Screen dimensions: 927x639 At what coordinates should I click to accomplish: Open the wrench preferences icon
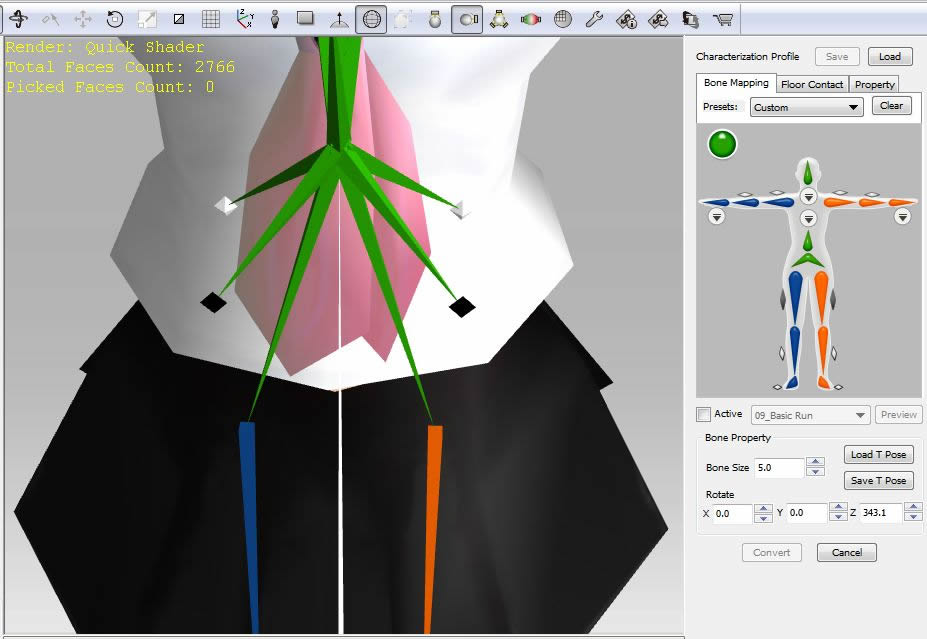[x=594, y=19]
